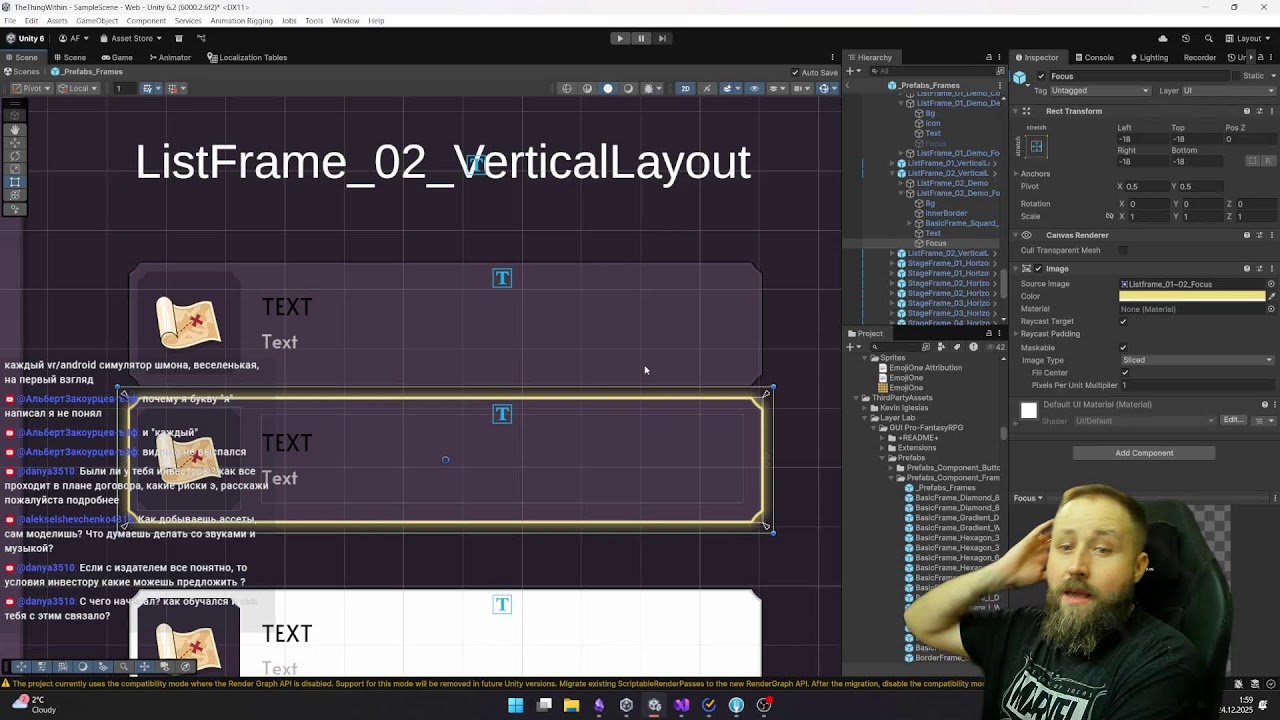Image resolution: width=1280 pixels, height=720 pixels.
Task: Switch to the Game tab
Action: click(x=116, y=57)
